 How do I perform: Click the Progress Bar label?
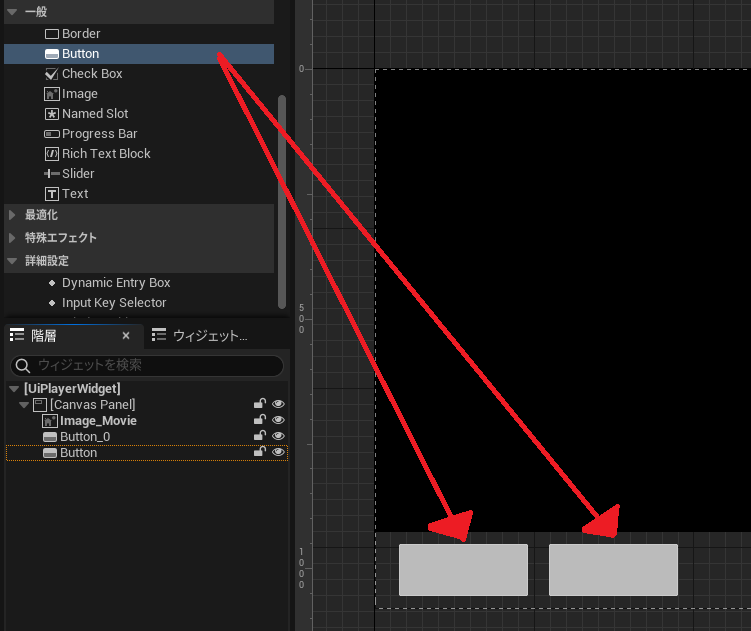(x=100, y=134)
